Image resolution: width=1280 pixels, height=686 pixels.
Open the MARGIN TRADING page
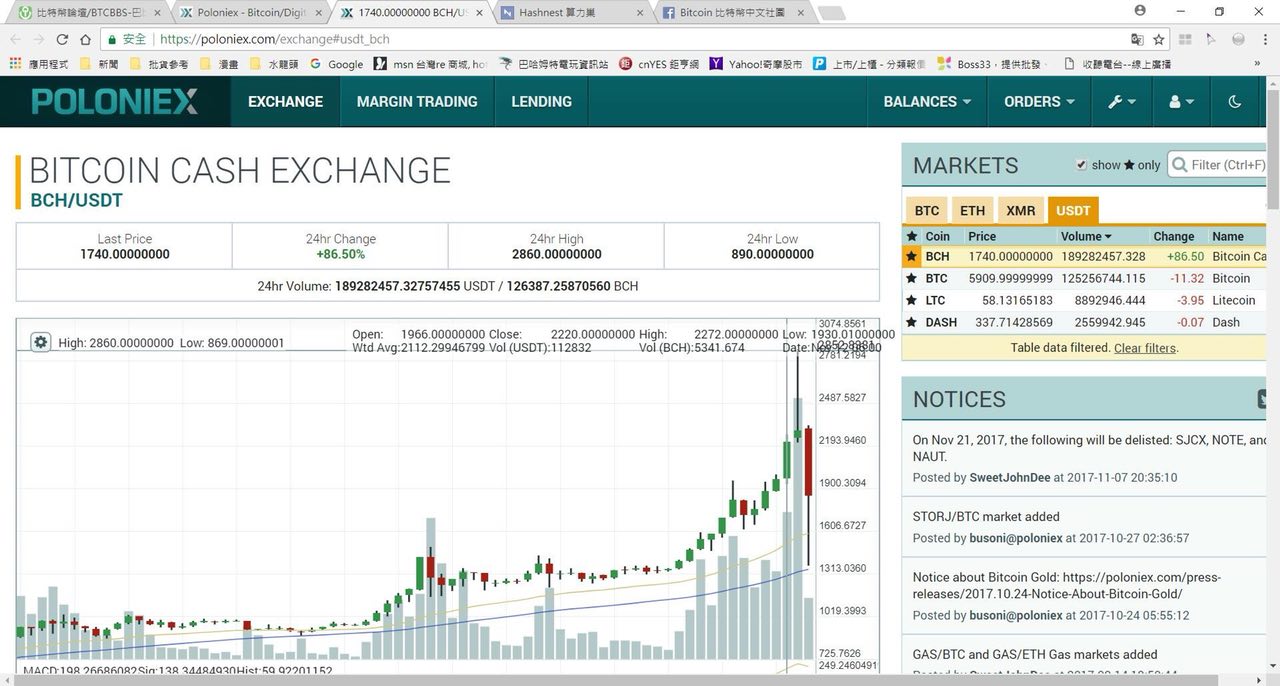(417, 101)
